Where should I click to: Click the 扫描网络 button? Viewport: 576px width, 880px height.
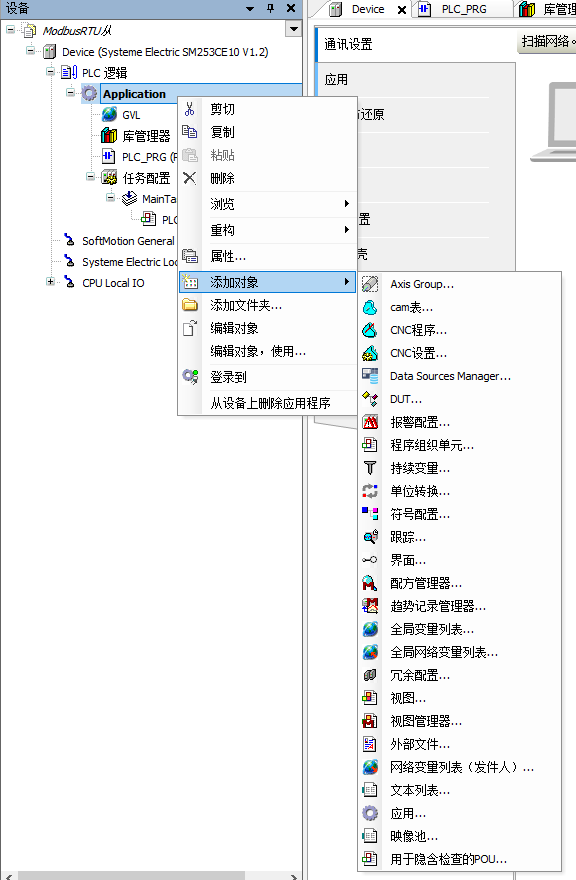[x=546, y=42]
